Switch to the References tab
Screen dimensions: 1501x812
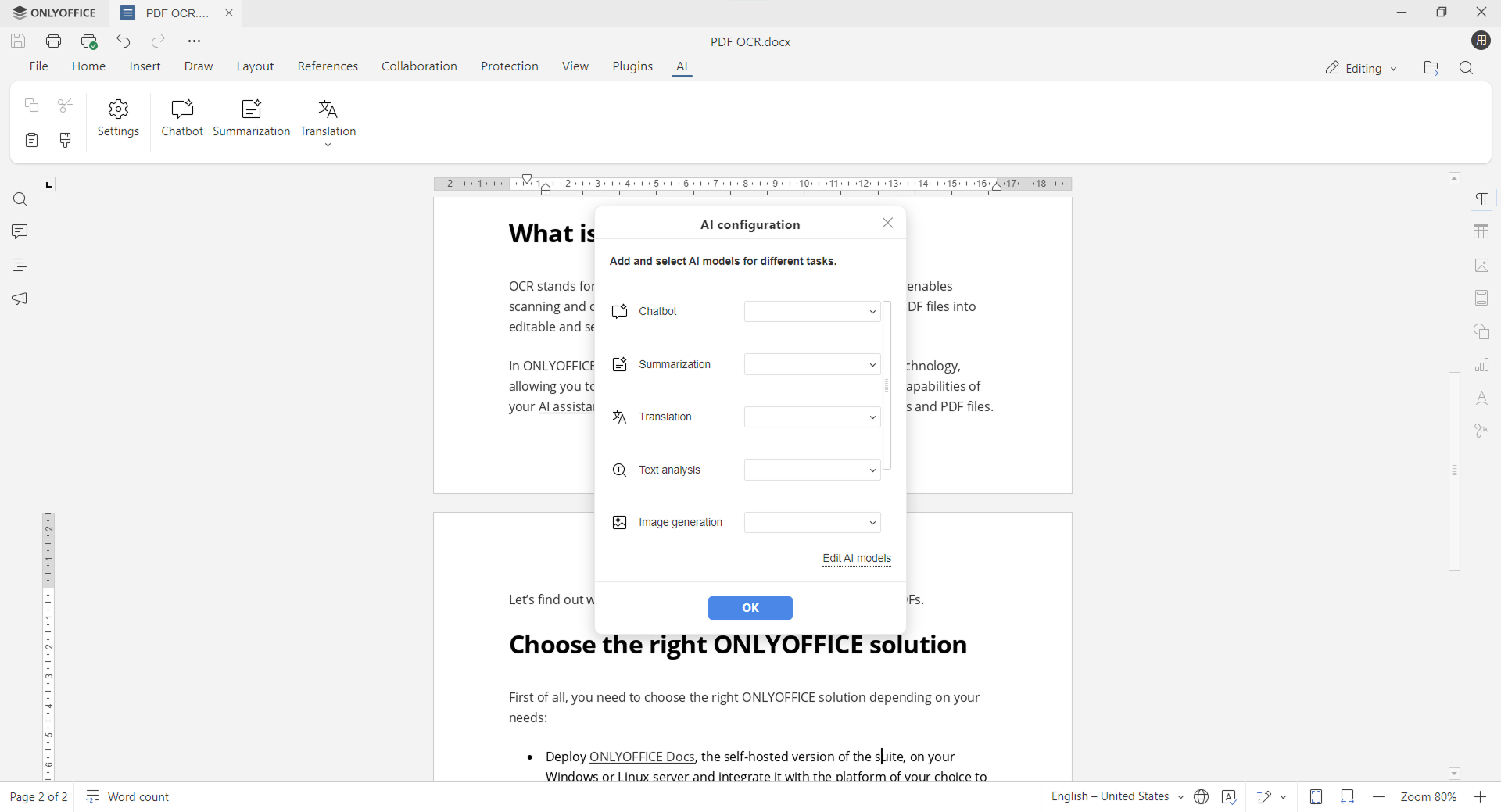(328, 67)
